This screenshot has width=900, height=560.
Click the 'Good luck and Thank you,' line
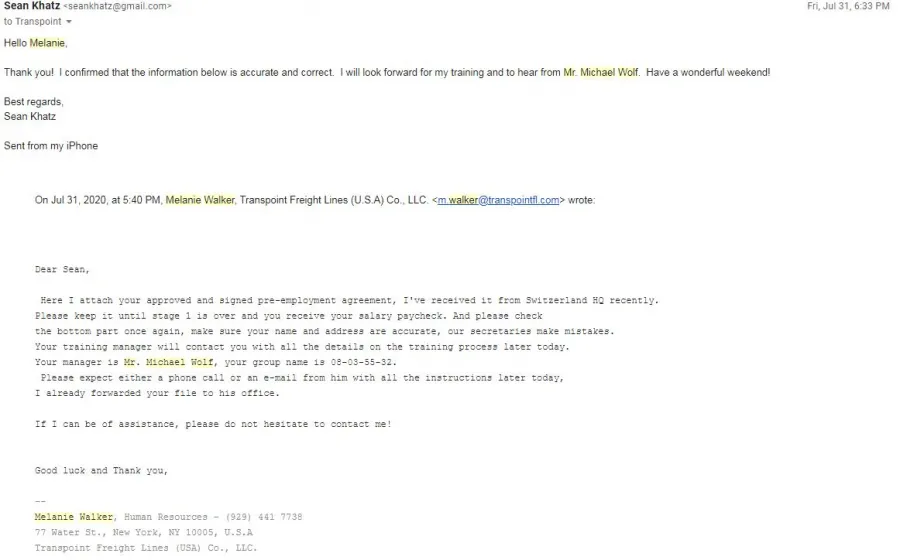click(101, 470)
